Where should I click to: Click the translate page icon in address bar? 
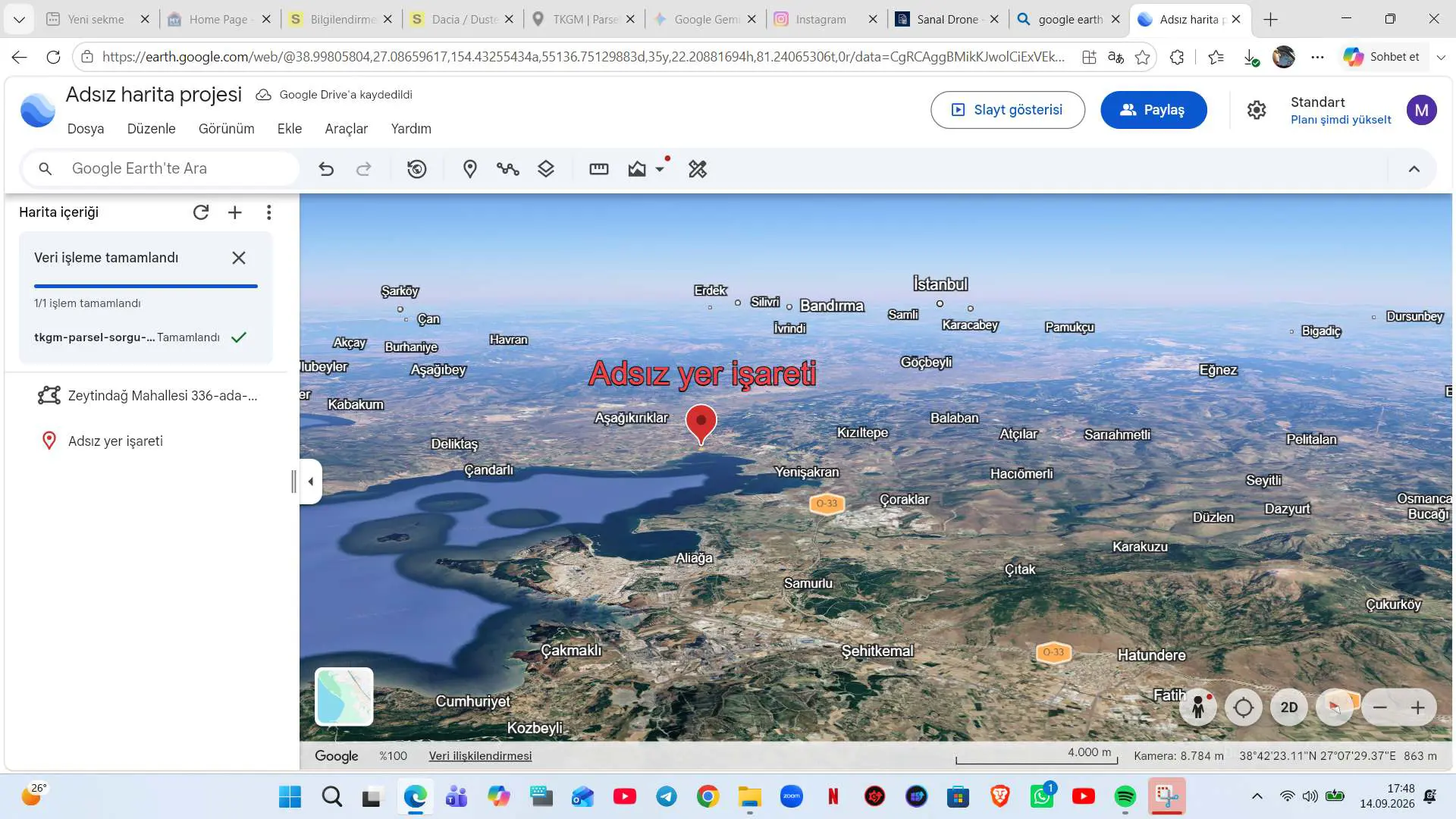point(1116,57)
